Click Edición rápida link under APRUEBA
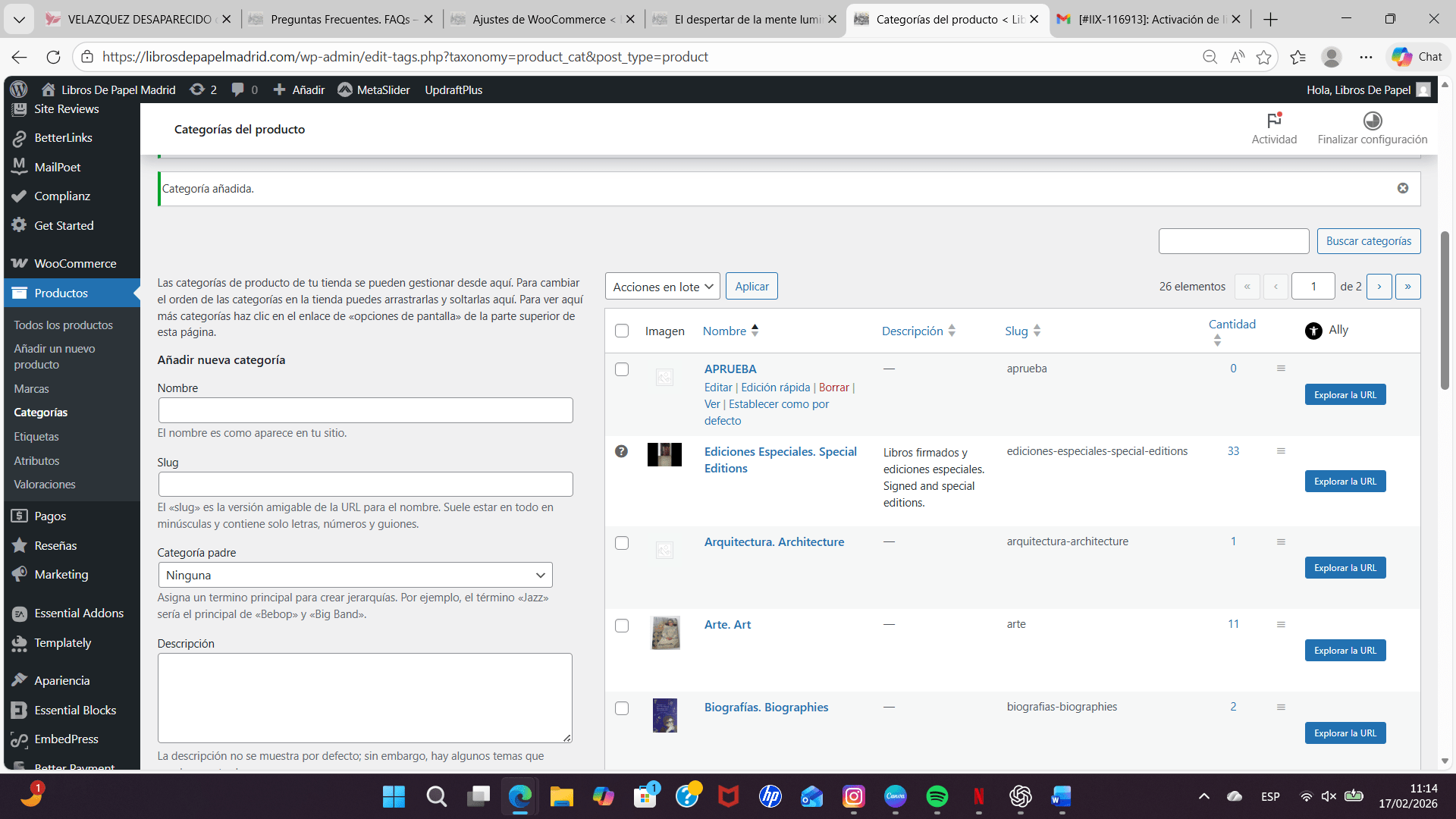 coord(775,388)
